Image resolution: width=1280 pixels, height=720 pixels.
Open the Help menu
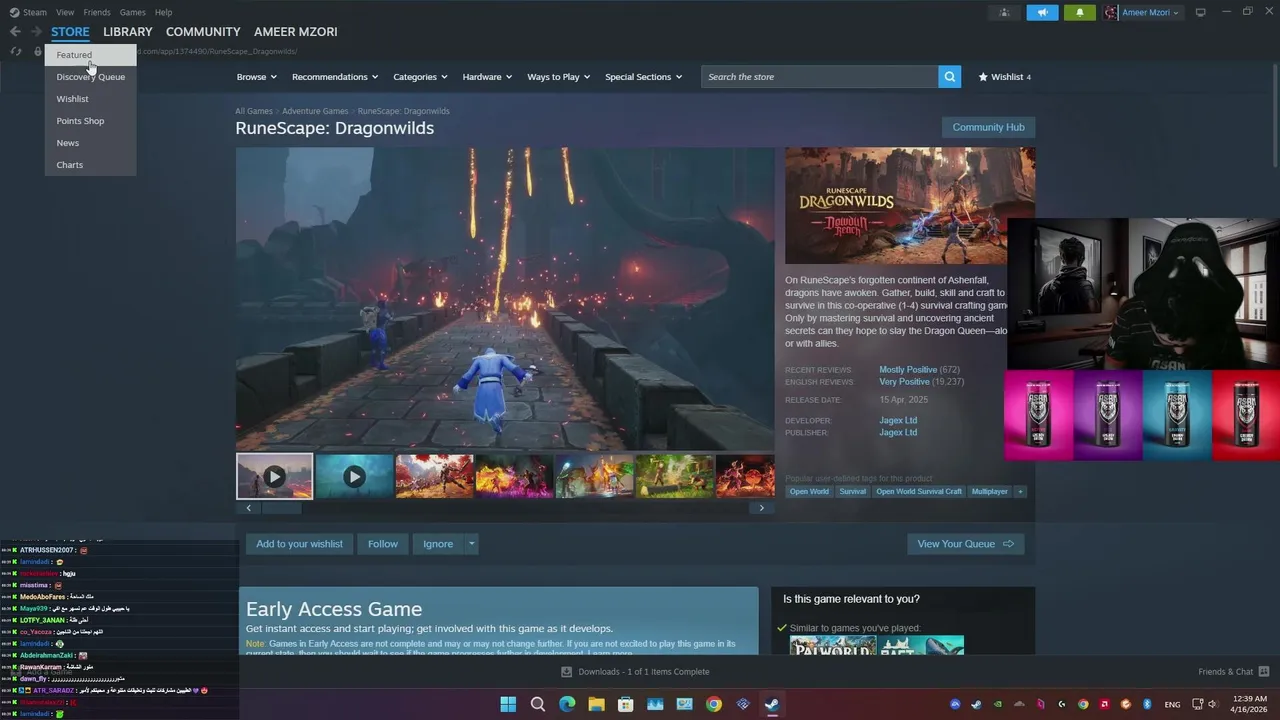163,12
